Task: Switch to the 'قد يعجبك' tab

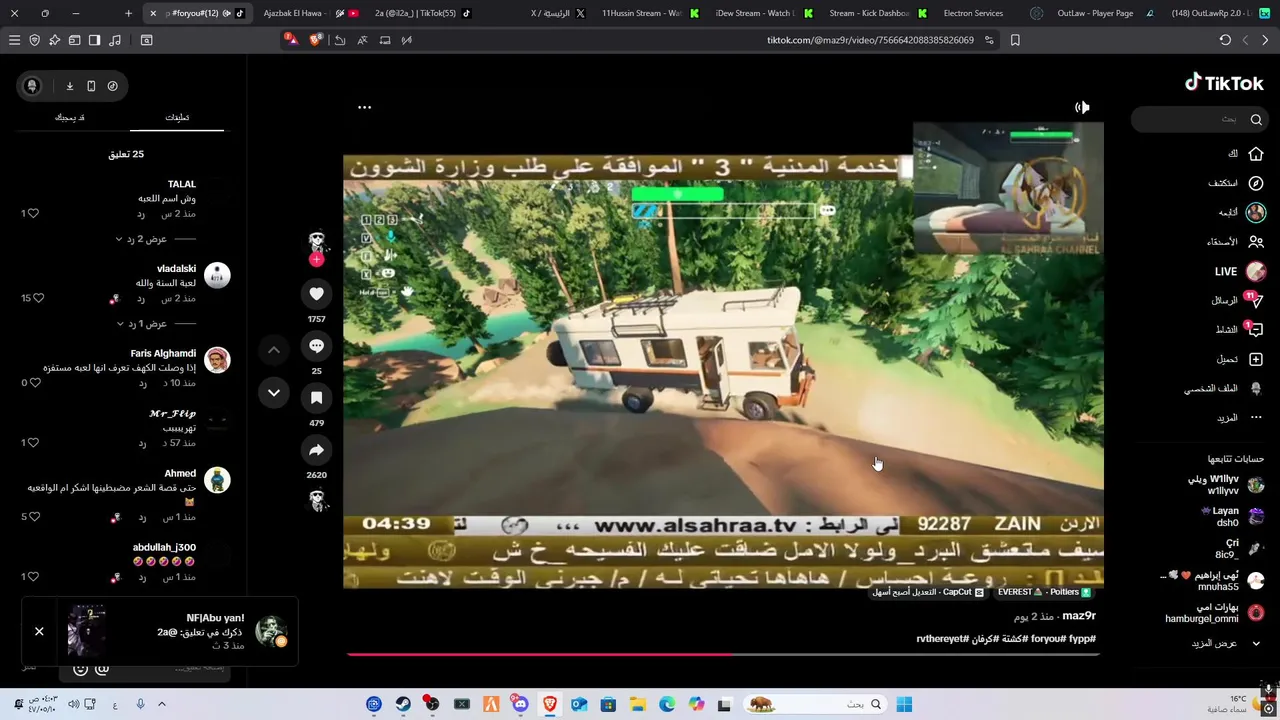Action: tap(69, 117)
